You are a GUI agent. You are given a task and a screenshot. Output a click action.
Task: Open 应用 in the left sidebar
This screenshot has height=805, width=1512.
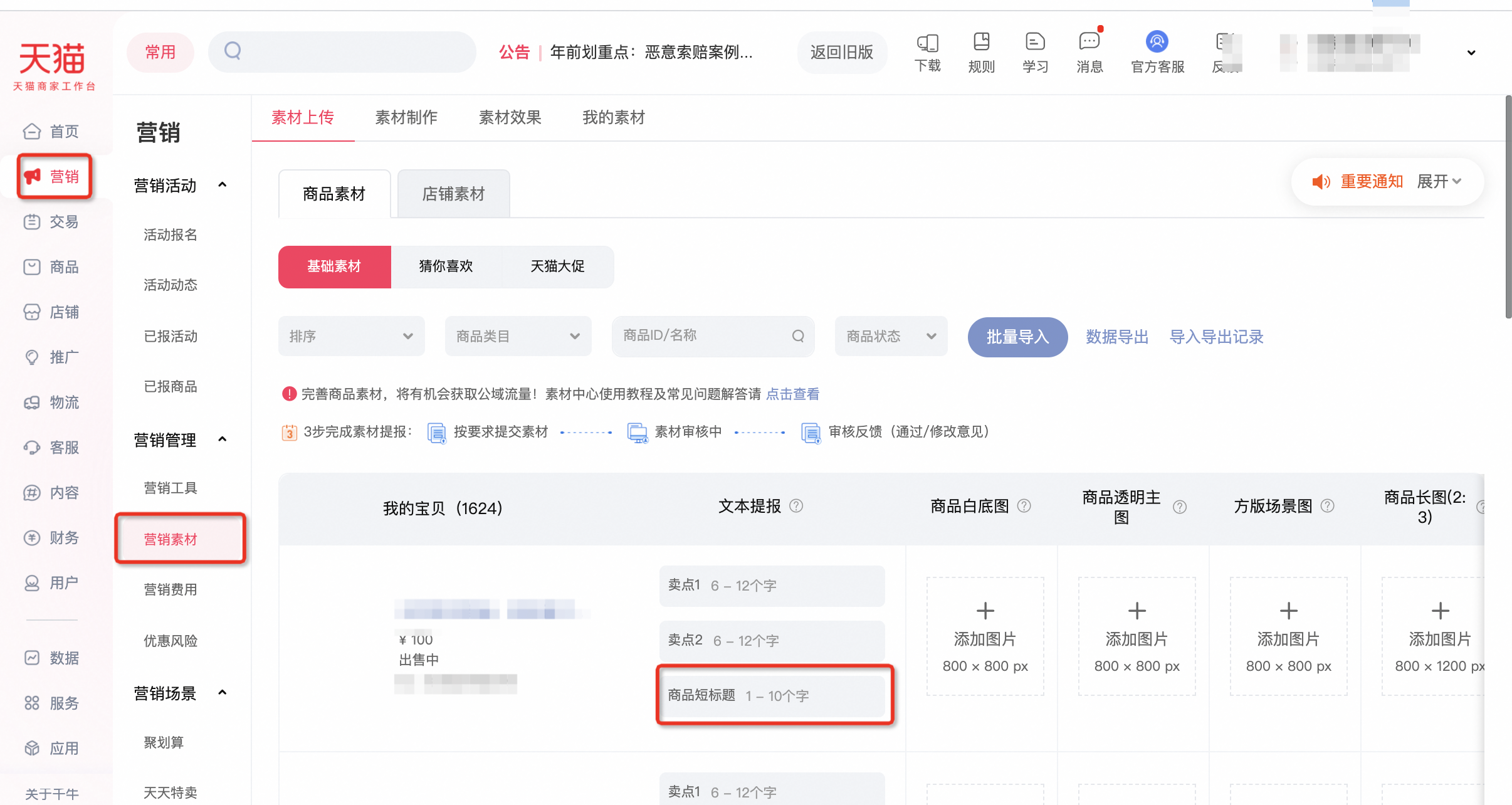(51, 749)
